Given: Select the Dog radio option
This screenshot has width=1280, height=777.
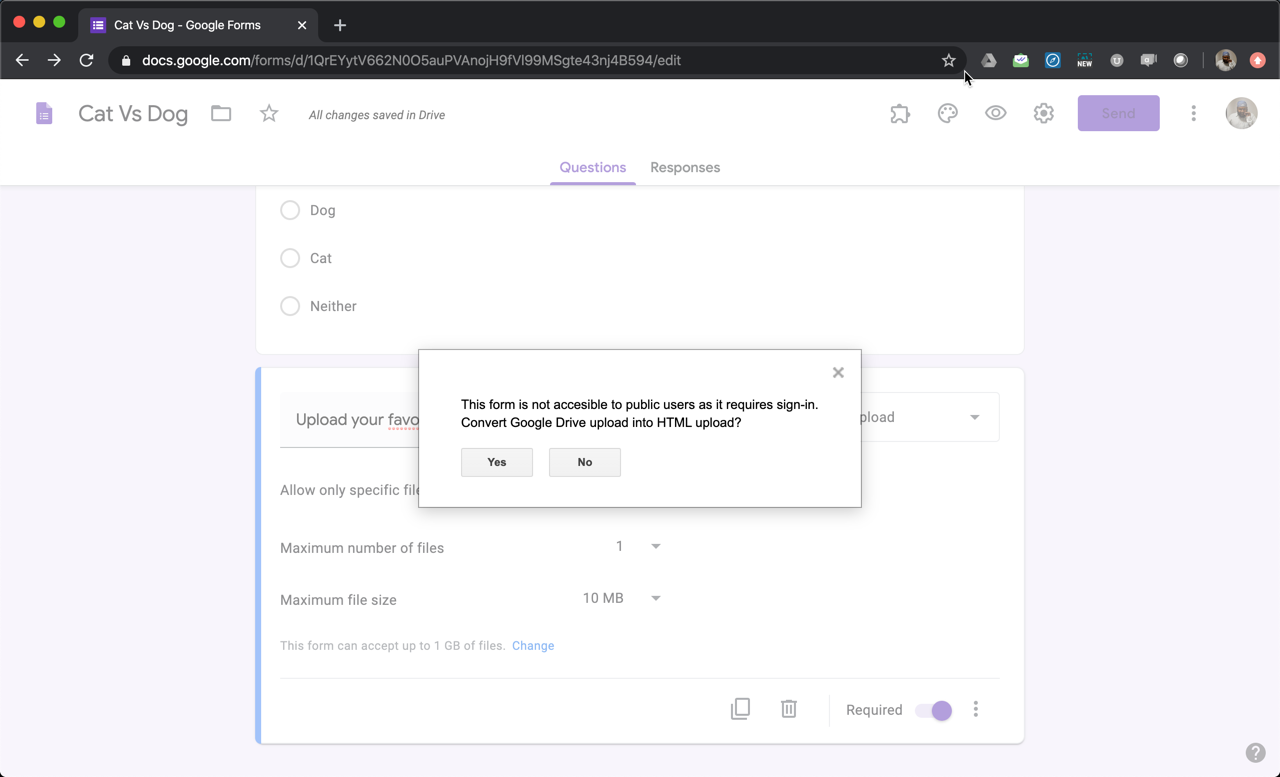Looking at the screenshot, I should click(290, 210).
